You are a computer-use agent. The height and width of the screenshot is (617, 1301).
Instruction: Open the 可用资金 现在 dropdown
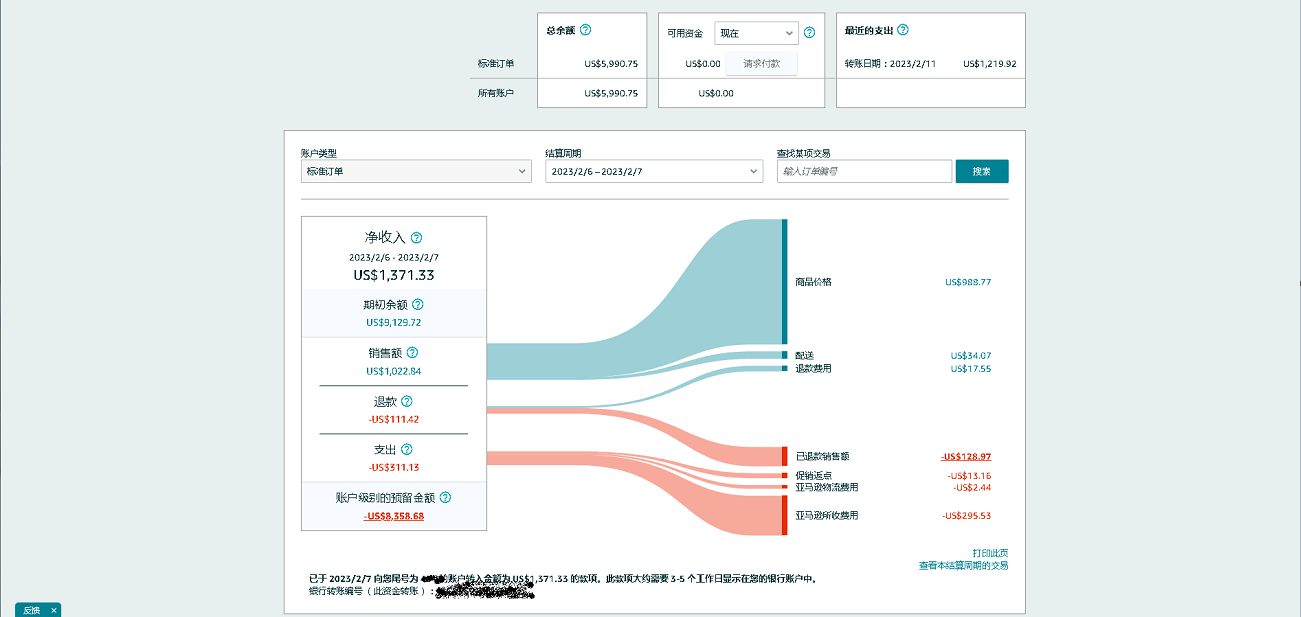756,34
